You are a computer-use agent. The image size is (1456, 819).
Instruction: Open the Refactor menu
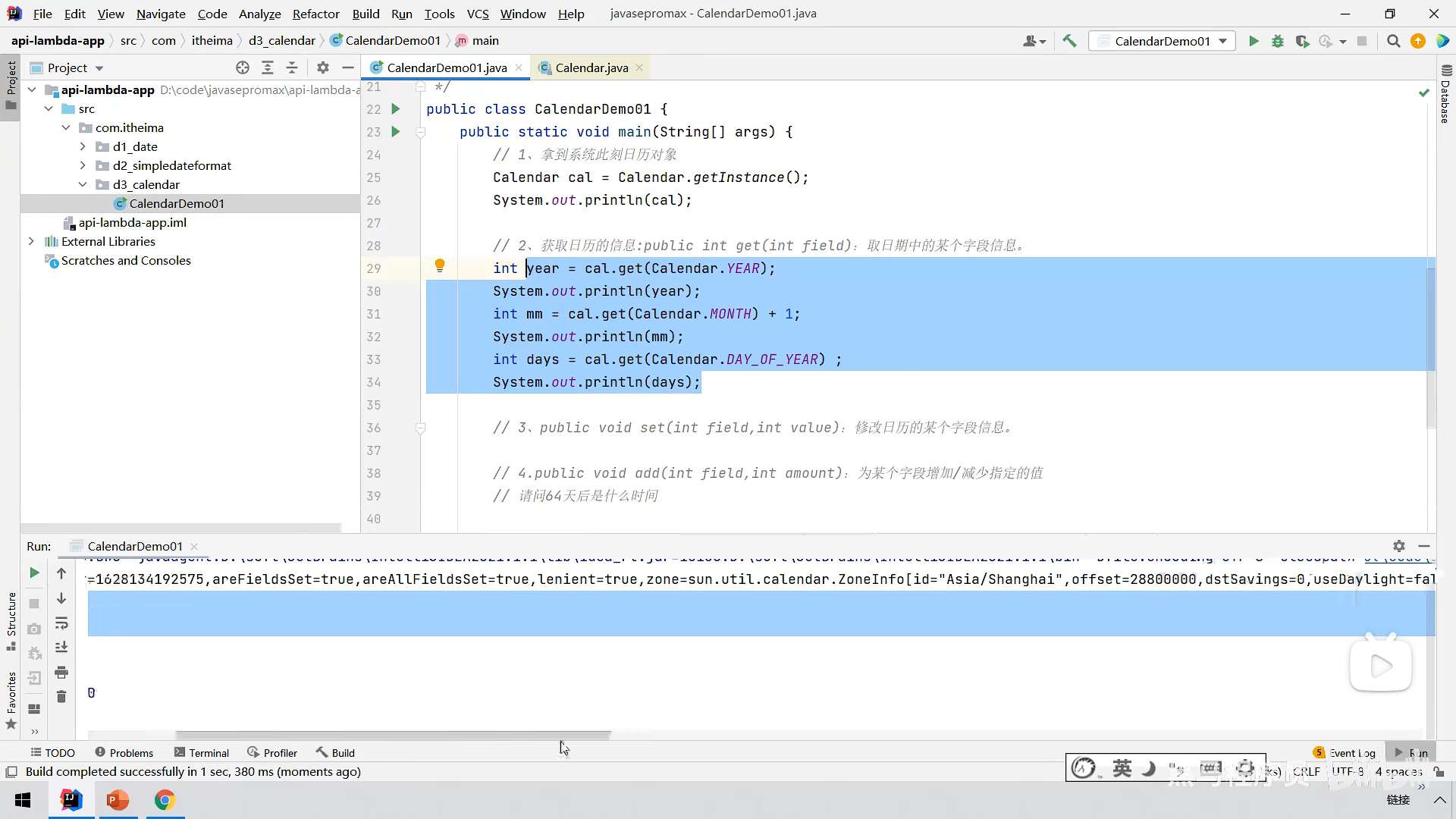[x=315, y=14]
